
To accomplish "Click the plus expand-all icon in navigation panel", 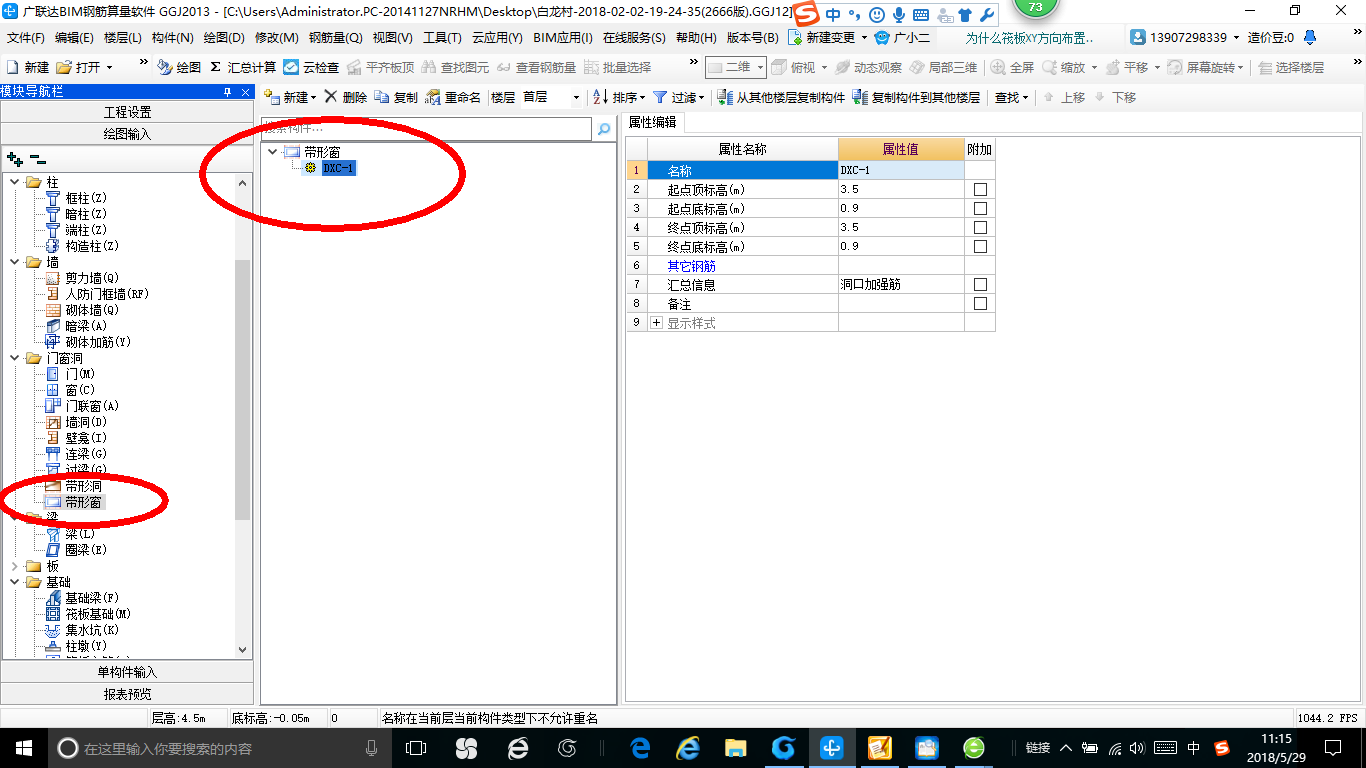I will pyautogui.click(x=14, y=159).
